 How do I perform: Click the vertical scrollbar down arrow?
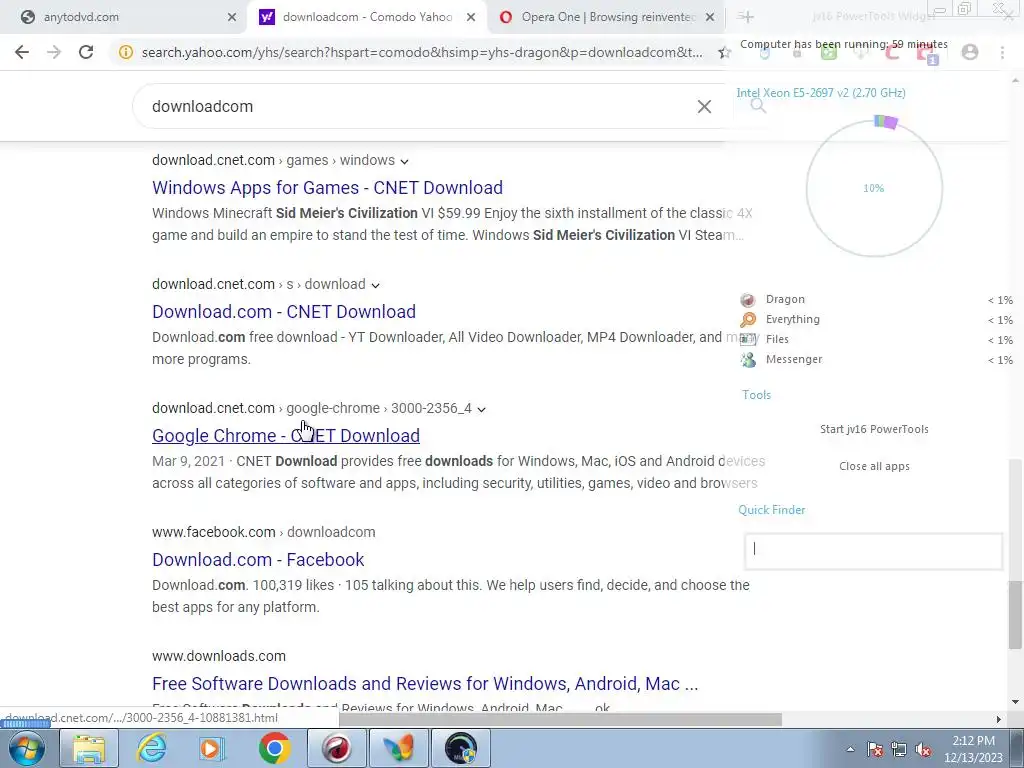[x=1014, y=702]
